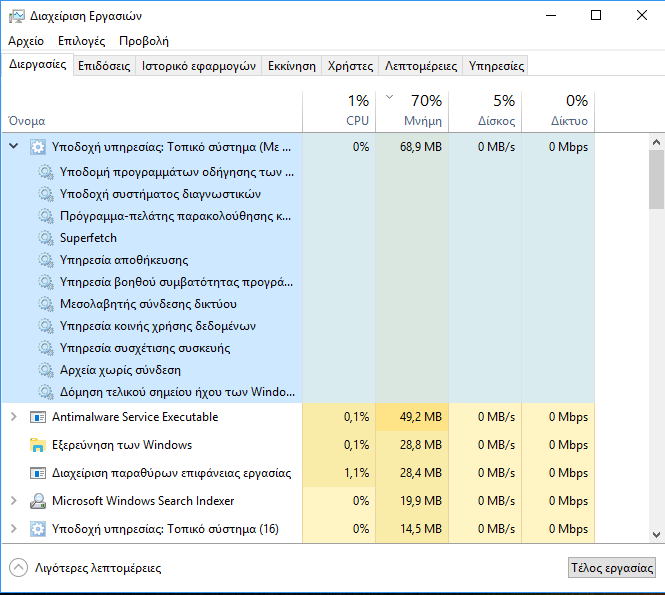Click gear icon beside Υπηρεσία κοινής χρήσης δεδομένων
The height and width of the screenshot is (595, 665).
(46, 327)
